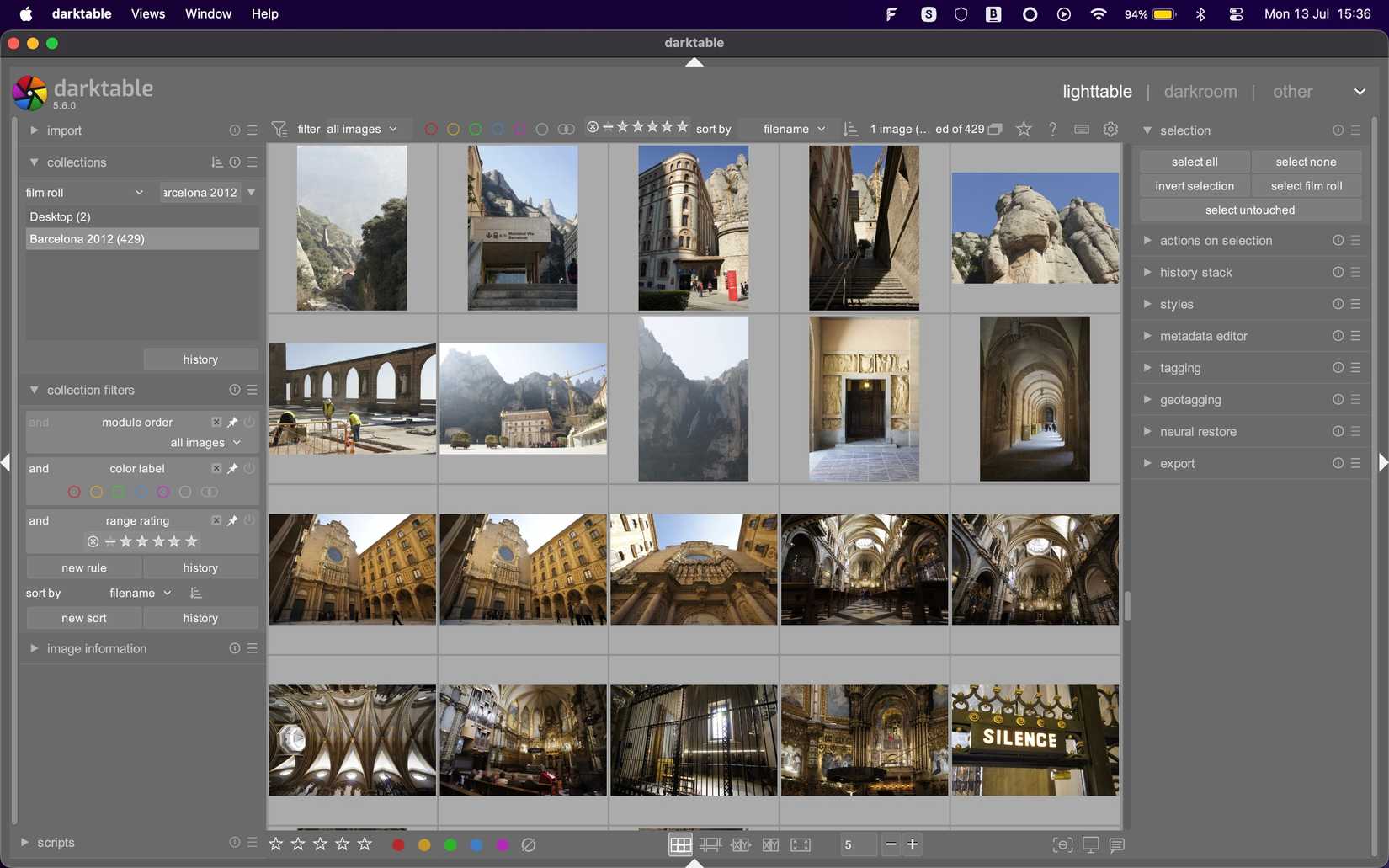Select the SILENCE sign thumbnail
The height and width of the screenshot is (868, 1389).
(x=1035, y=740)
